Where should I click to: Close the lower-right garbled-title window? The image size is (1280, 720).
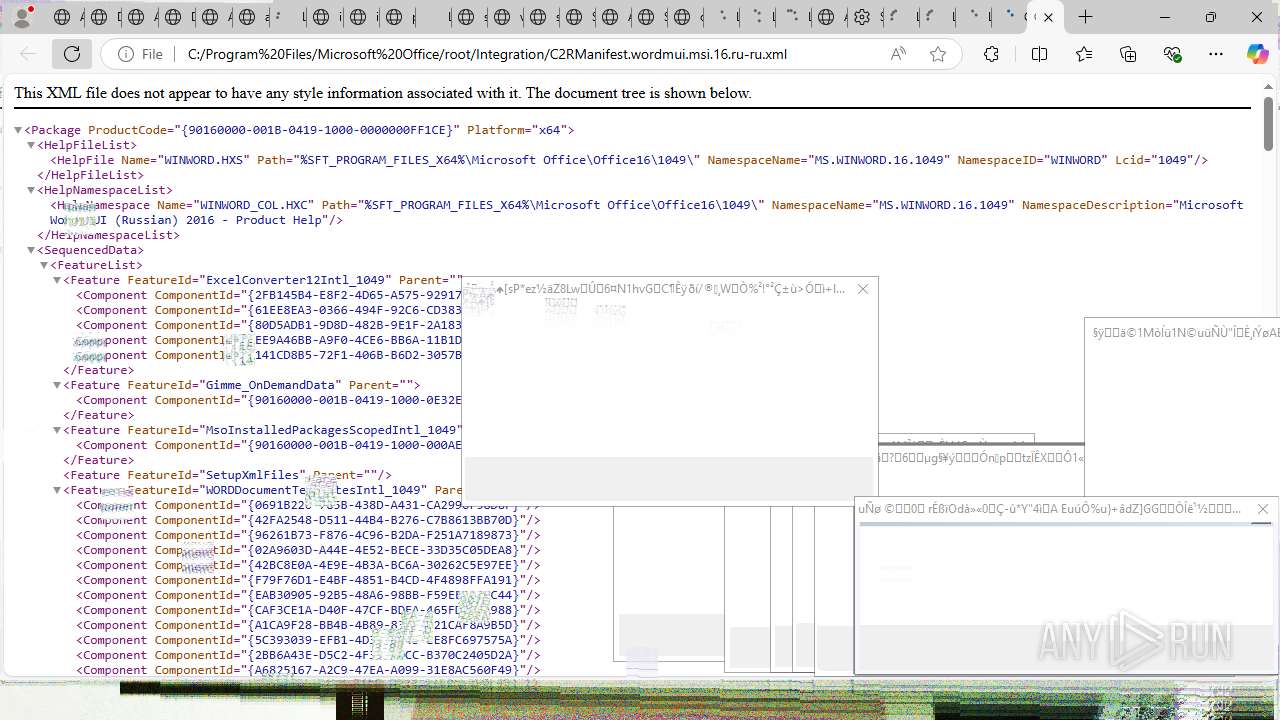coord(1262,509)
